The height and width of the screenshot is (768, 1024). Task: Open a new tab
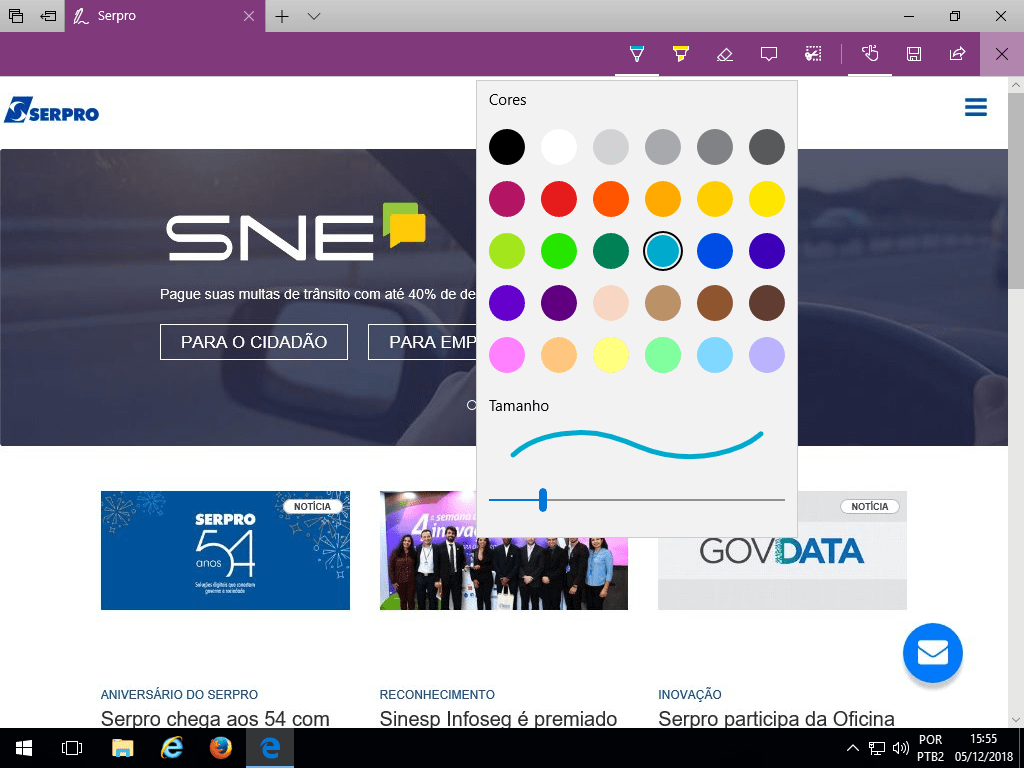282,16
